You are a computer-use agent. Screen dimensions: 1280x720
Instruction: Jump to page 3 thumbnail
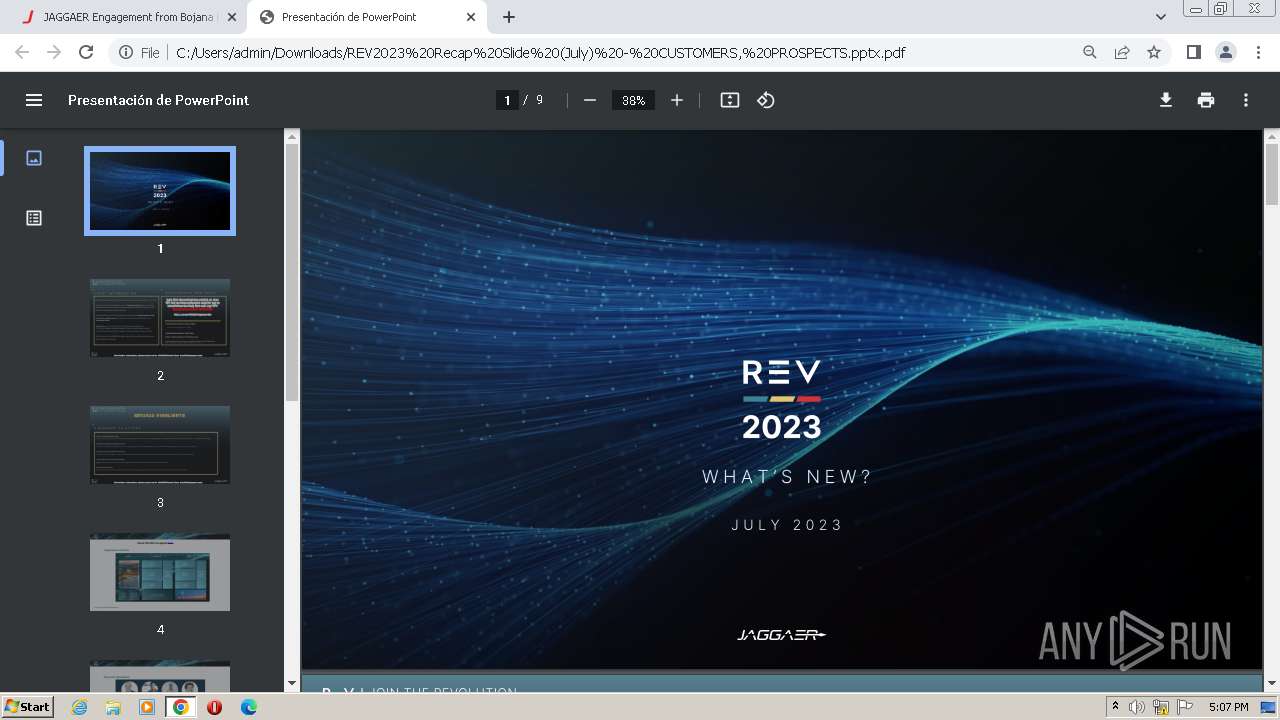(160, 445)
